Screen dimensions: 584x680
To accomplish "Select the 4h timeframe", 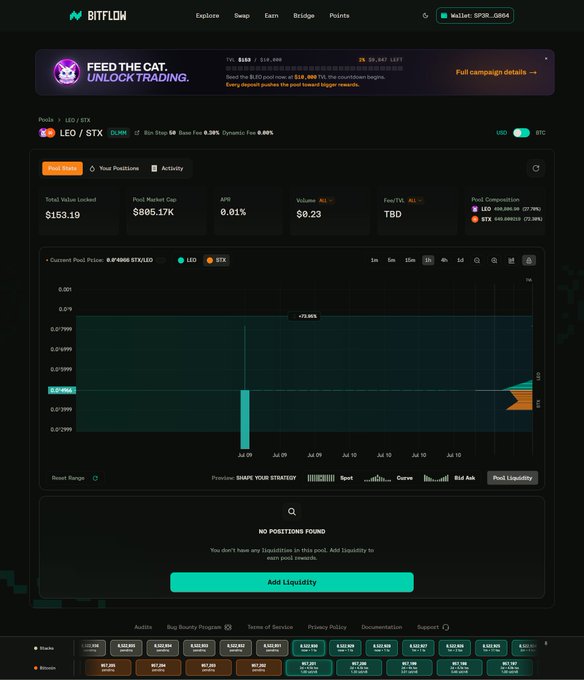I will (x=444, y=260).
